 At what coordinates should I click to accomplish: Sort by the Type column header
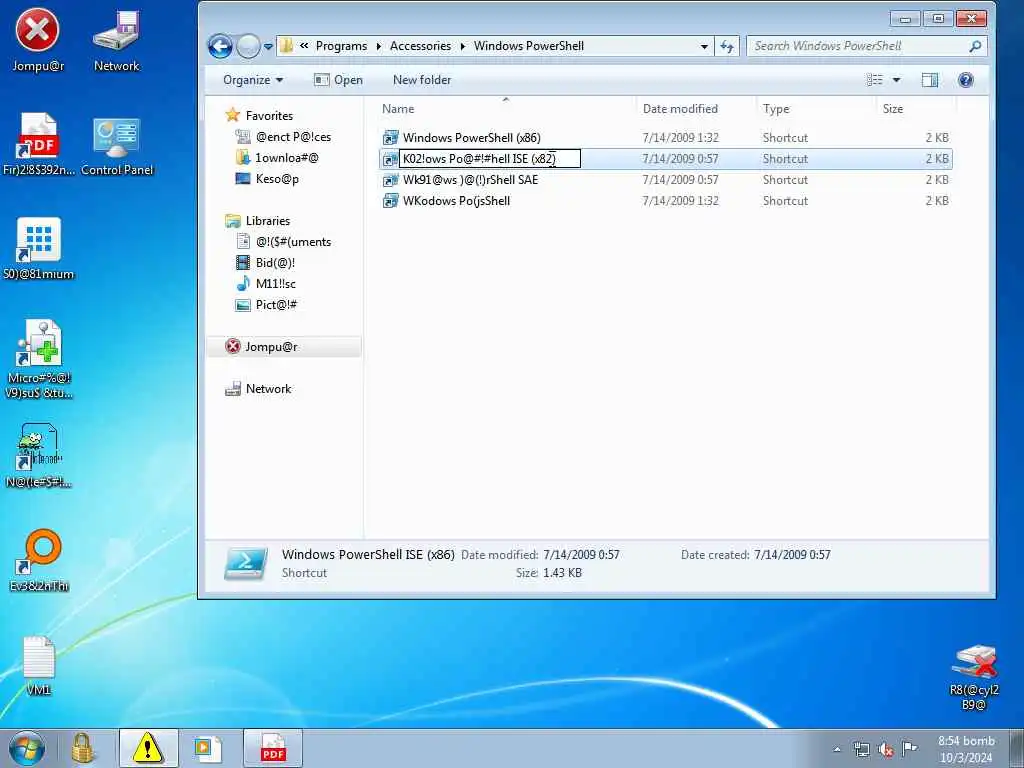pyautogui.click(x=816, y=108)
